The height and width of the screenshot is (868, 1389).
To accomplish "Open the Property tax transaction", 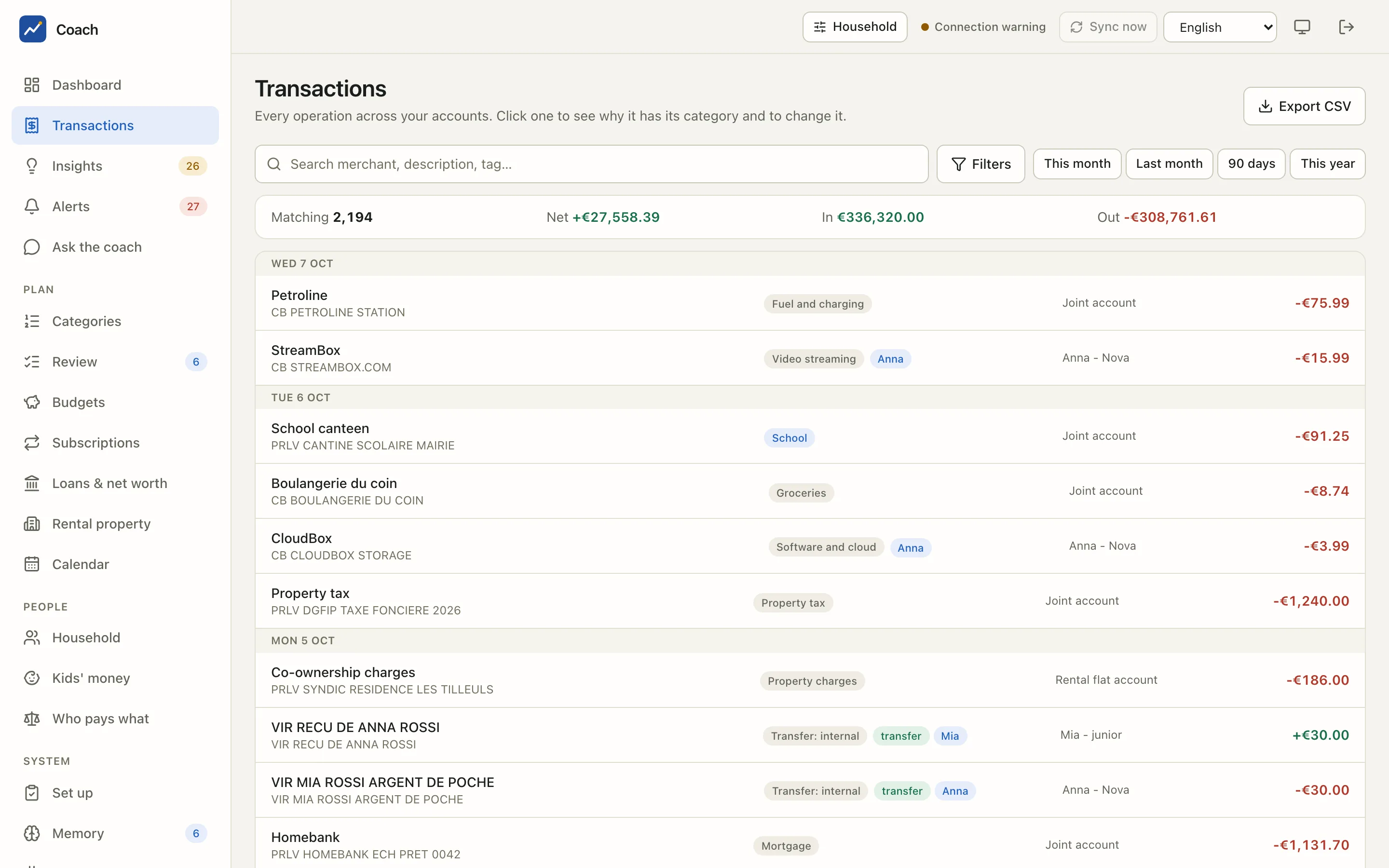I will [810, 601].
